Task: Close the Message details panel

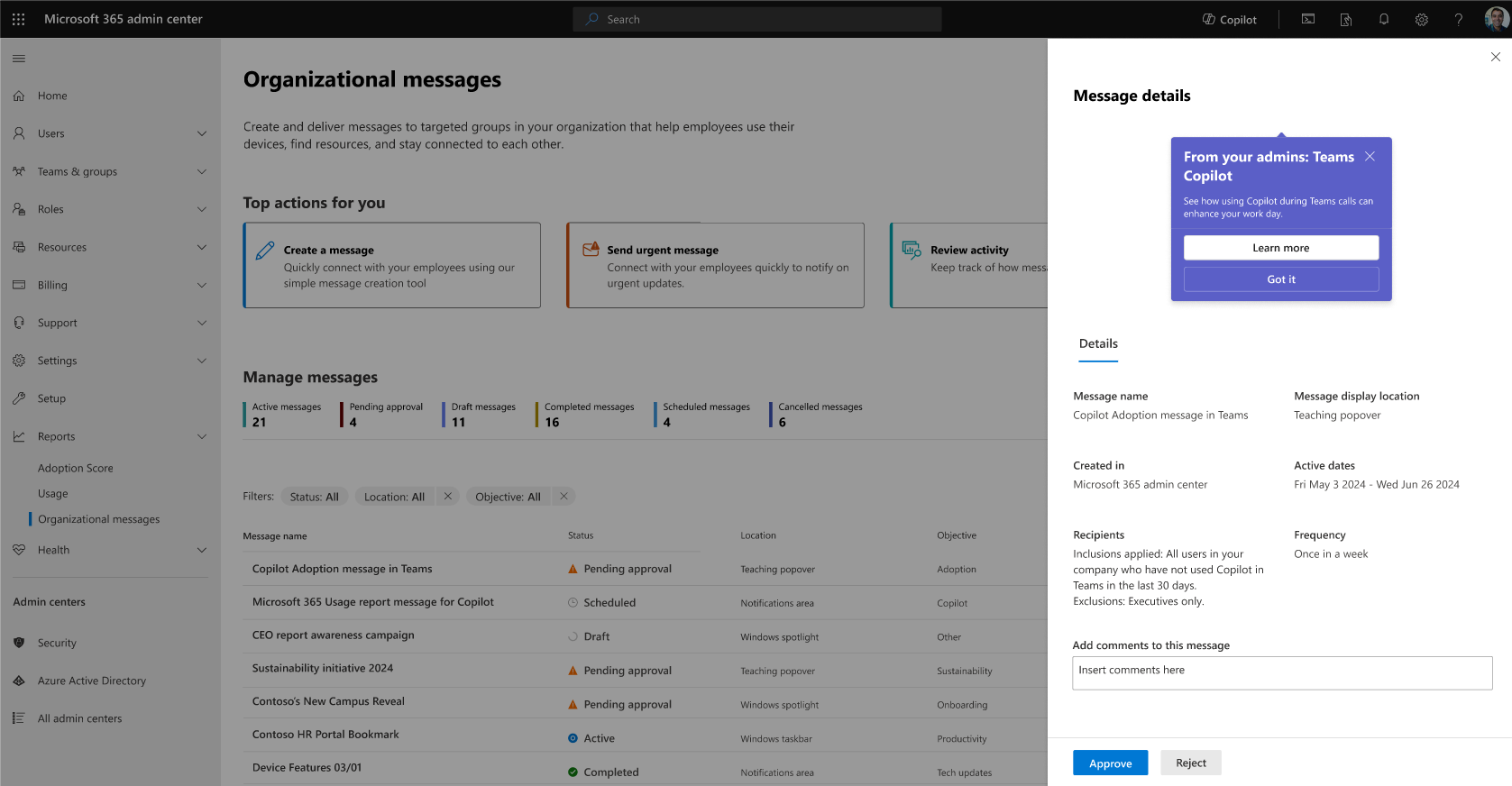Action: coord(1495,57)
